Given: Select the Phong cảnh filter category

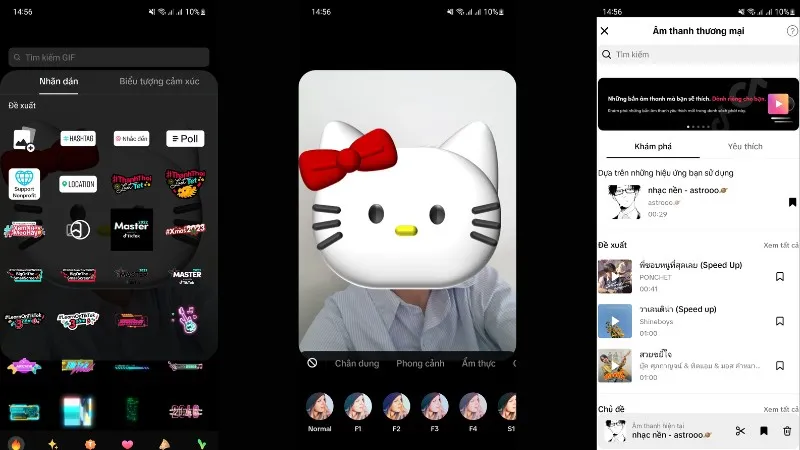Looking at the screenshot, I should (420, 363).
